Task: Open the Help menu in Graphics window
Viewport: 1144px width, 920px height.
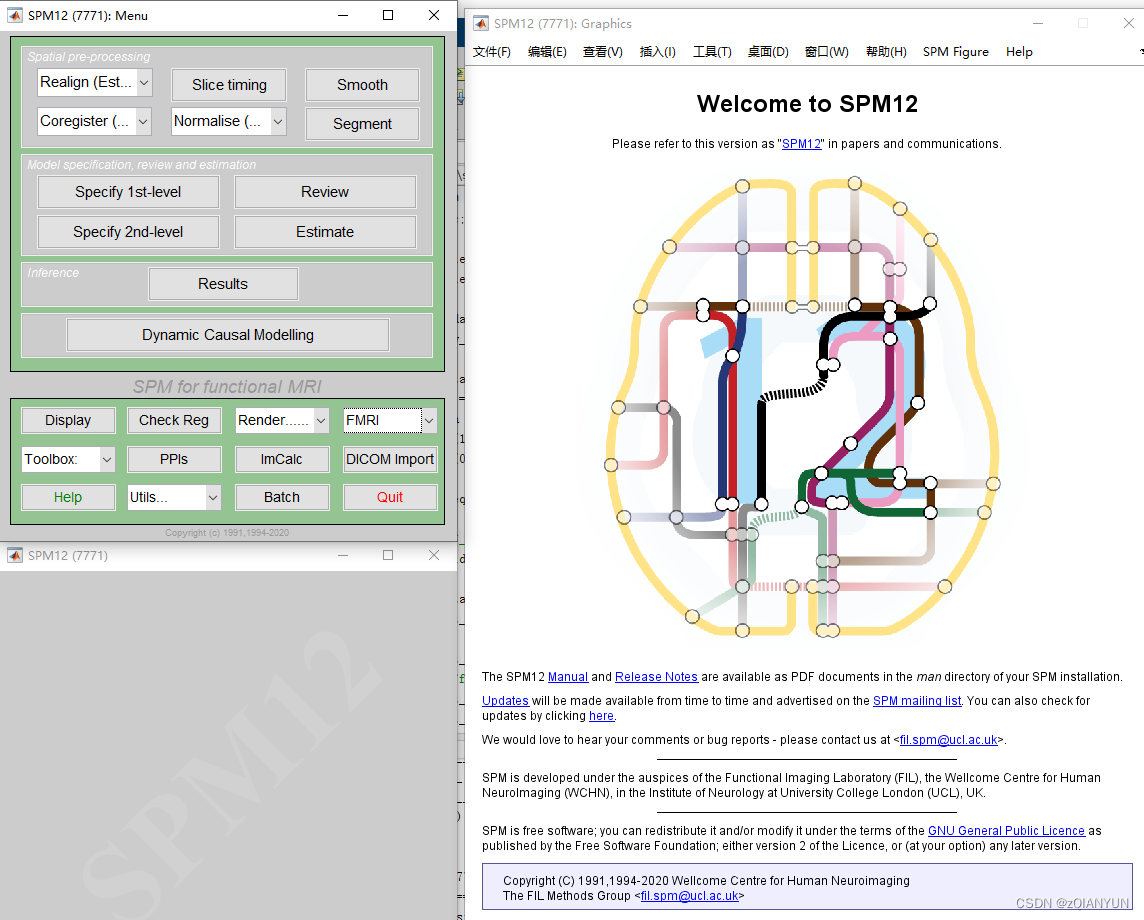Action: 1019,52
